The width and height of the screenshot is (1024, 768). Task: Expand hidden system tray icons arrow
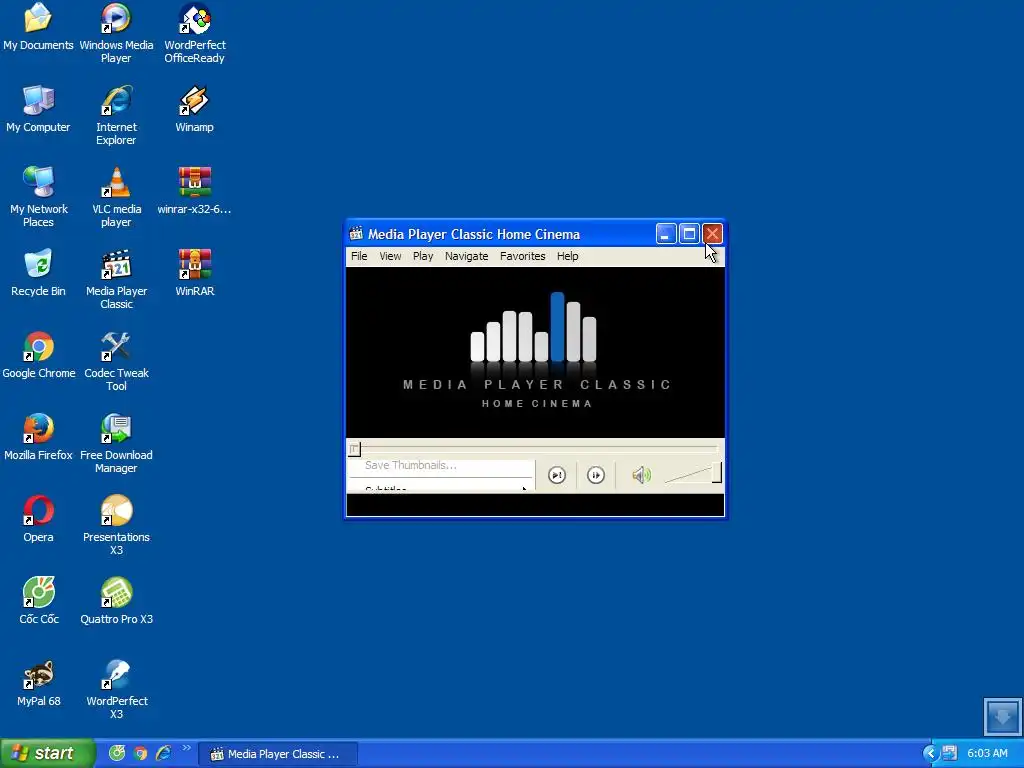tap(931, 754)
